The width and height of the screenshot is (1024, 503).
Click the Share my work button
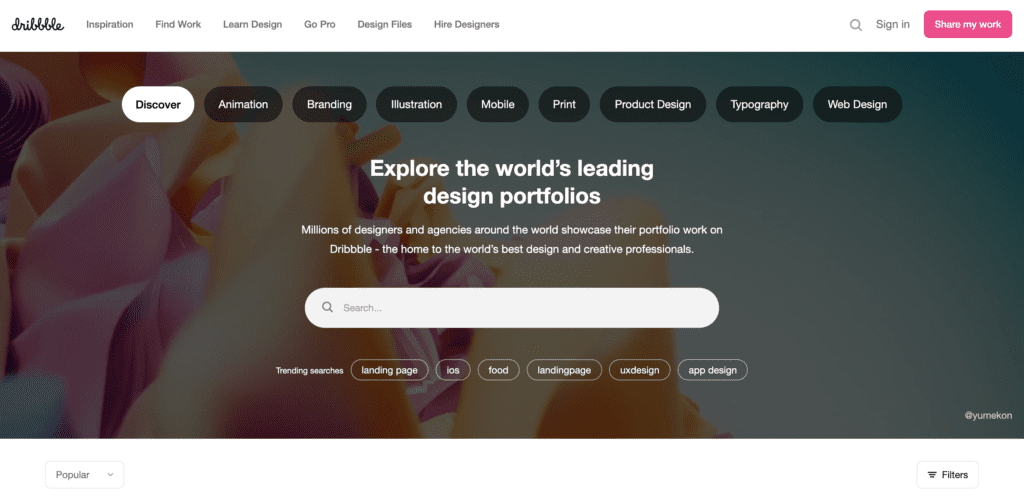(967, 24)
